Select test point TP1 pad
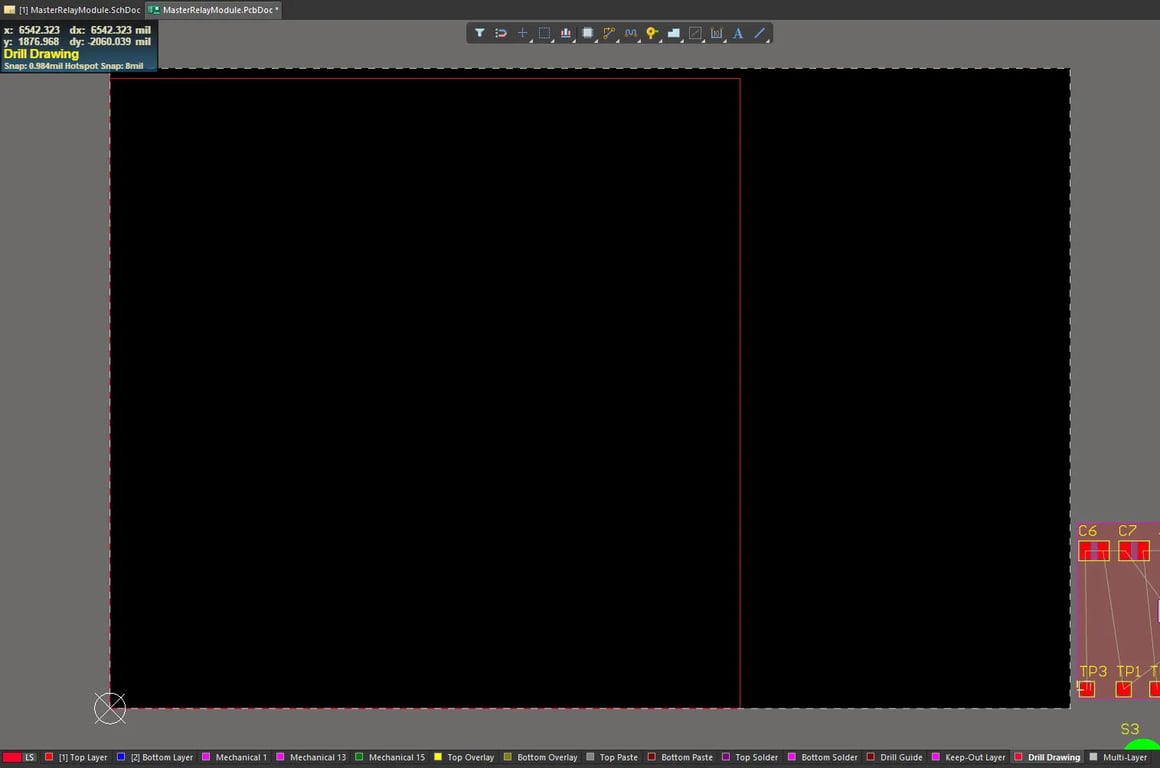Viewport: 1160px width, 768px height. (1124, 690)
